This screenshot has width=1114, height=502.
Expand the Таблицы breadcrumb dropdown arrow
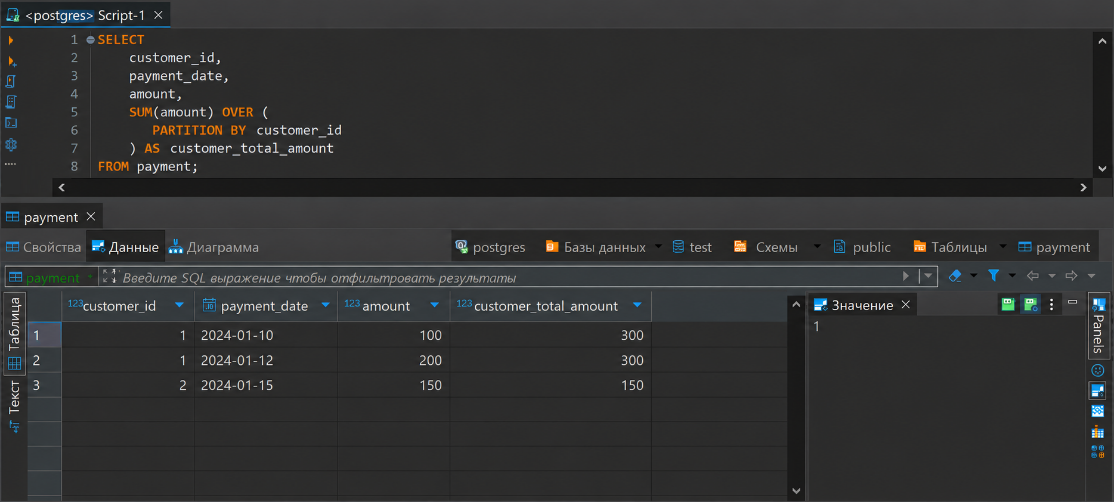[x=1003, y=246]
